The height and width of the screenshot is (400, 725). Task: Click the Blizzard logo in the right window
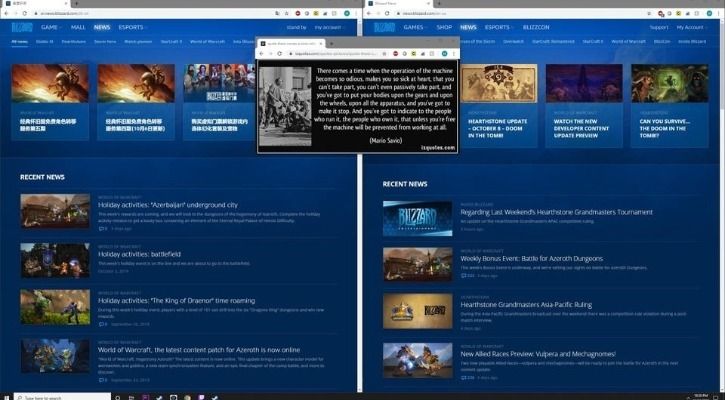tap(384, 27)
